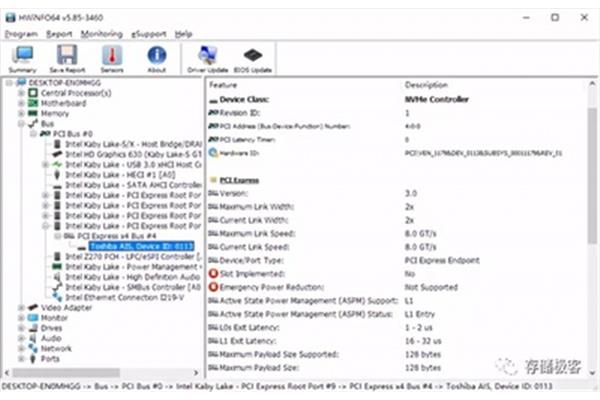Click the tree scrollbar right arrow
The image size is (600, 400).
196,372
